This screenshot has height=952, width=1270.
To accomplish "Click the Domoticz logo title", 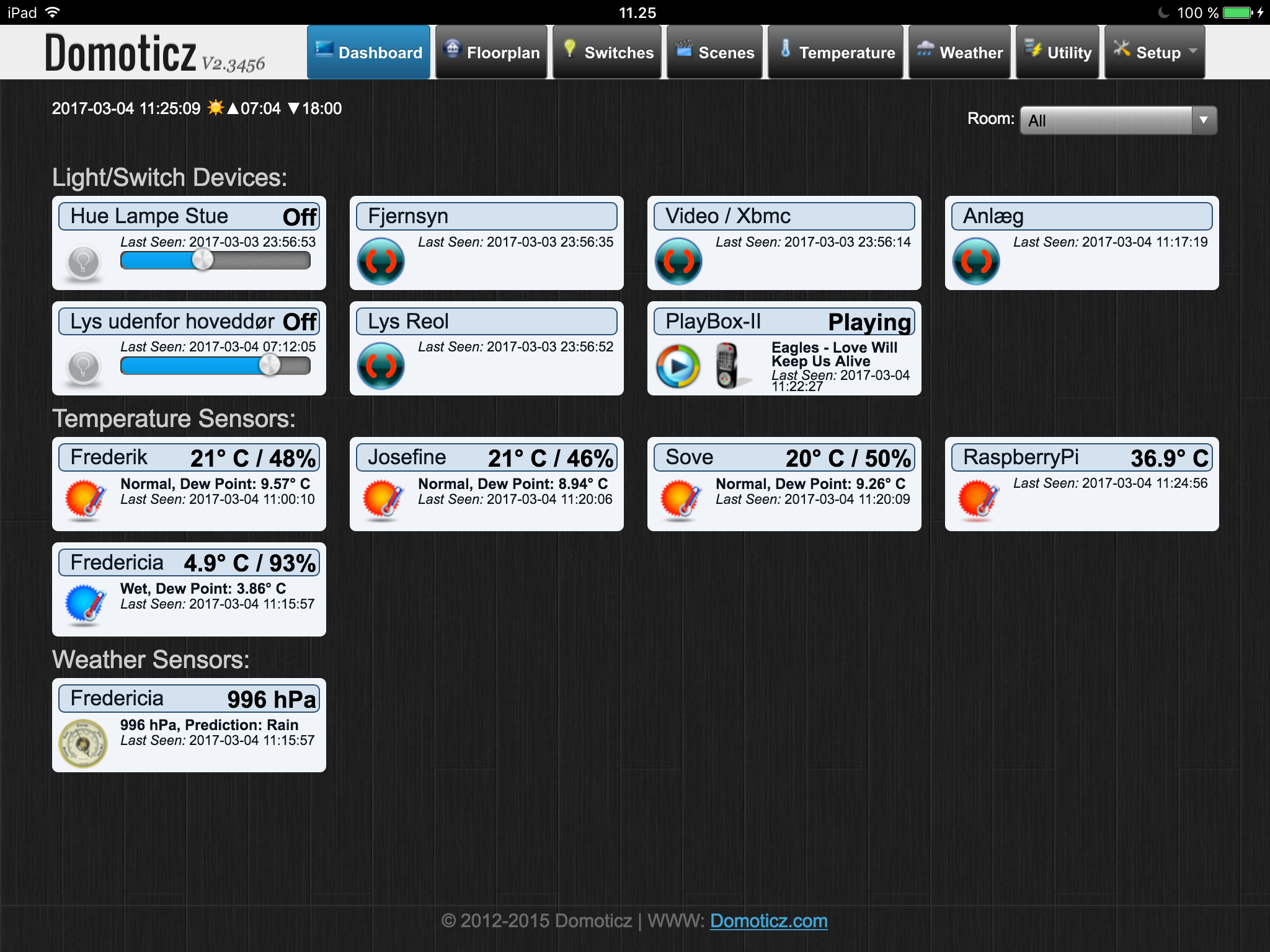I will pyautogui.click(x=120, y=53).
